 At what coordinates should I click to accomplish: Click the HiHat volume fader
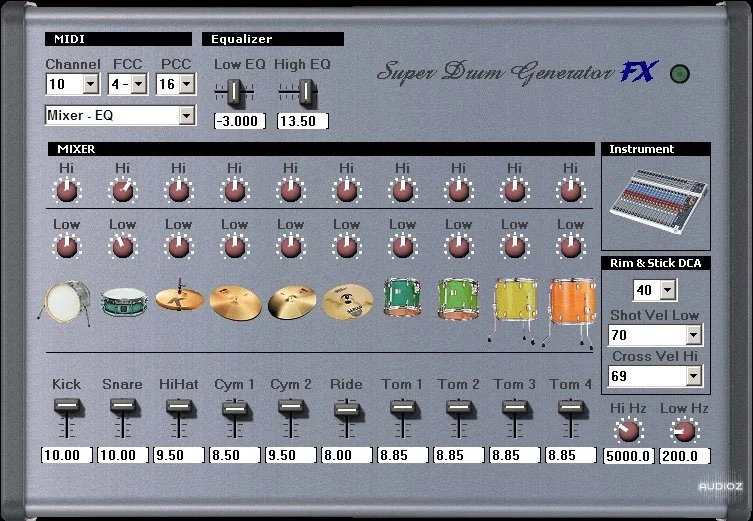coord(179,406)
